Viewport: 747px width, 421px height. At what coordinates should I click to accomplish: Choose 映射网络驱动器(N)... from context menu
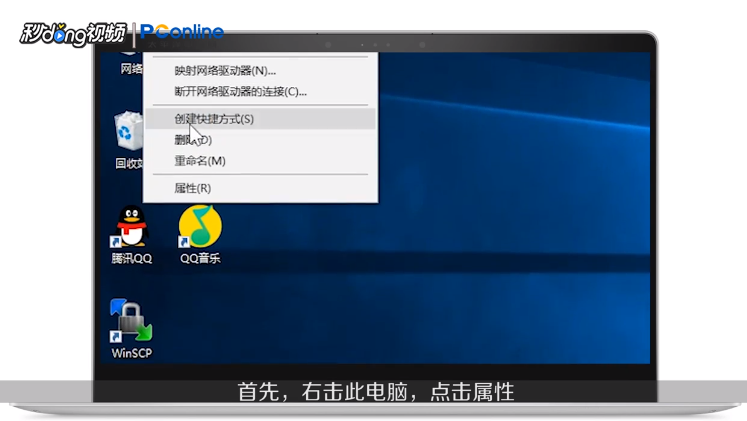pos(260,70)
